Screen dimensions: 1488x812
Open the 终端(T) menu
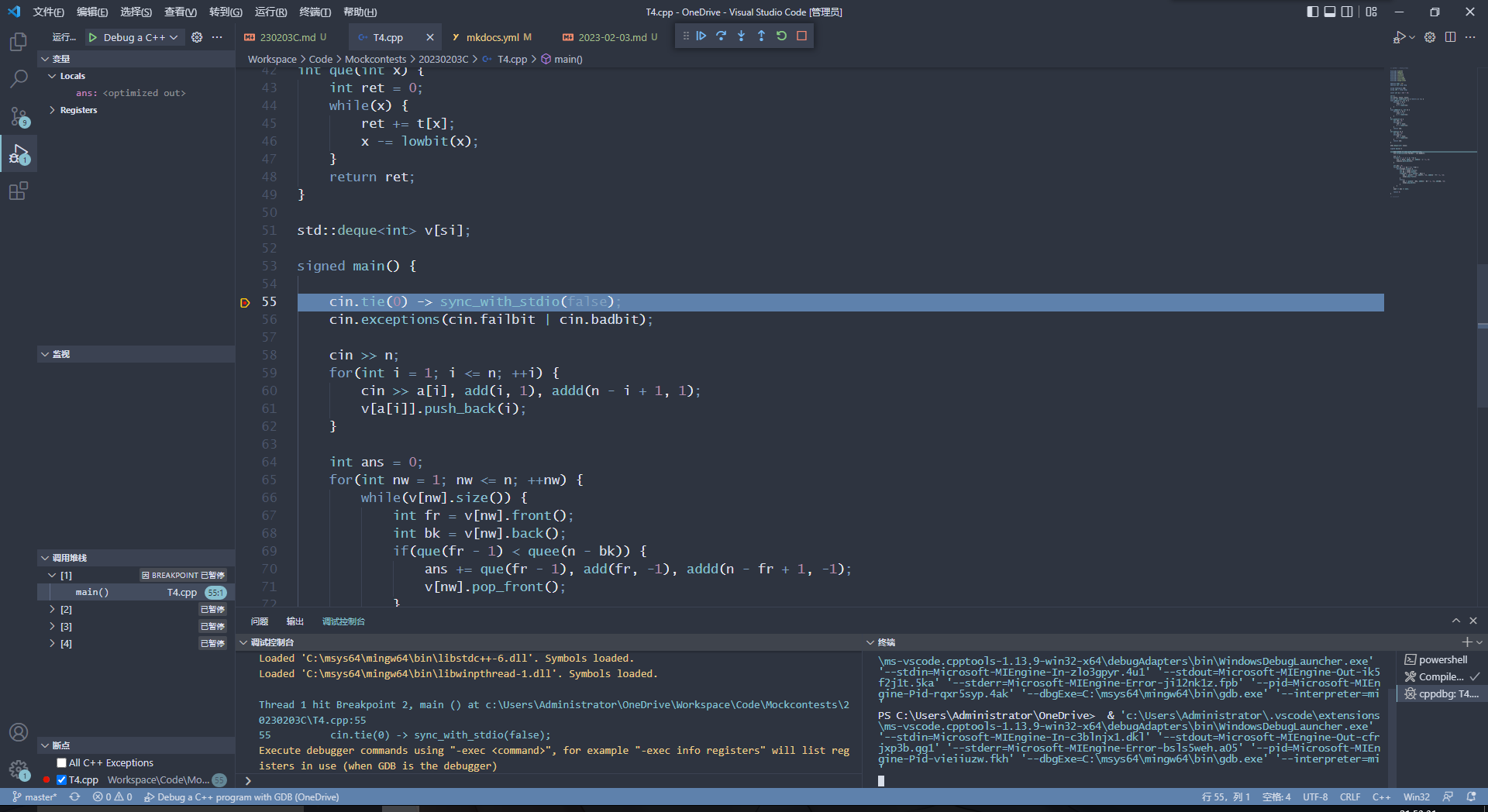[315, 12]
